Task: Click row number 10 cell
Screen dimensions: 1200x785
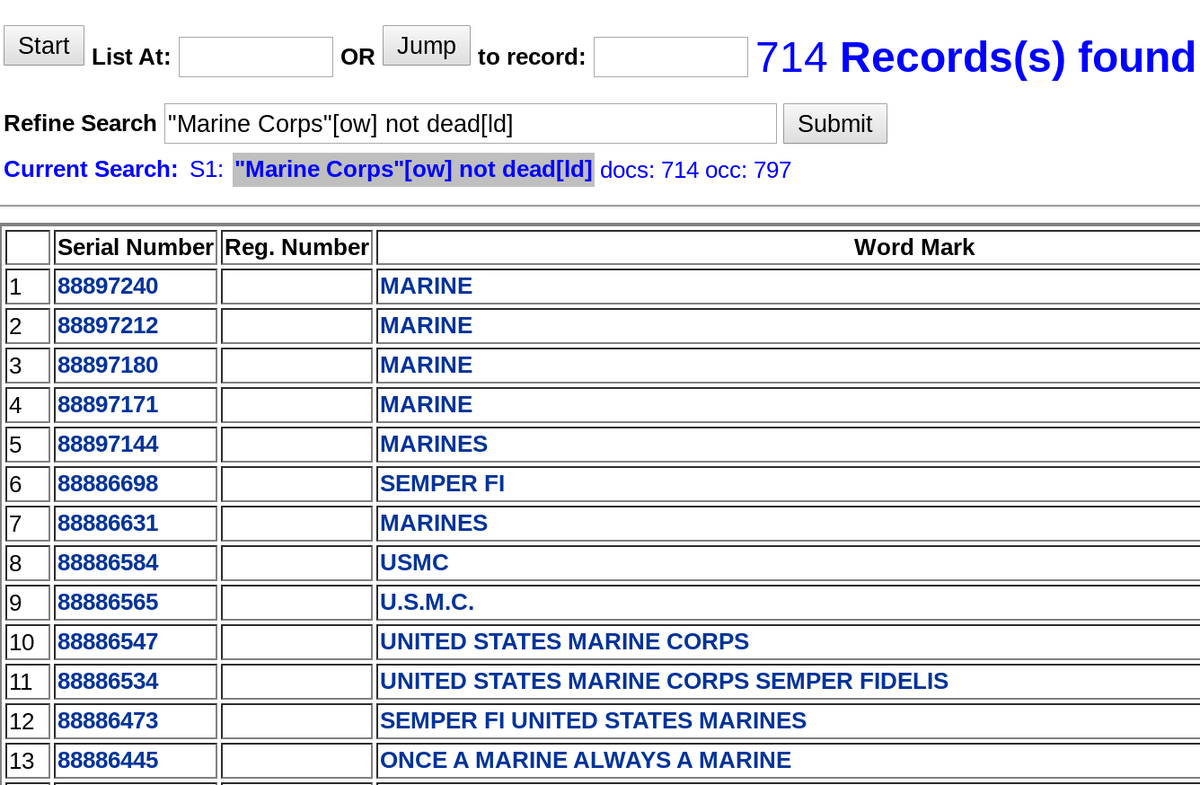Action: (28, 642)
